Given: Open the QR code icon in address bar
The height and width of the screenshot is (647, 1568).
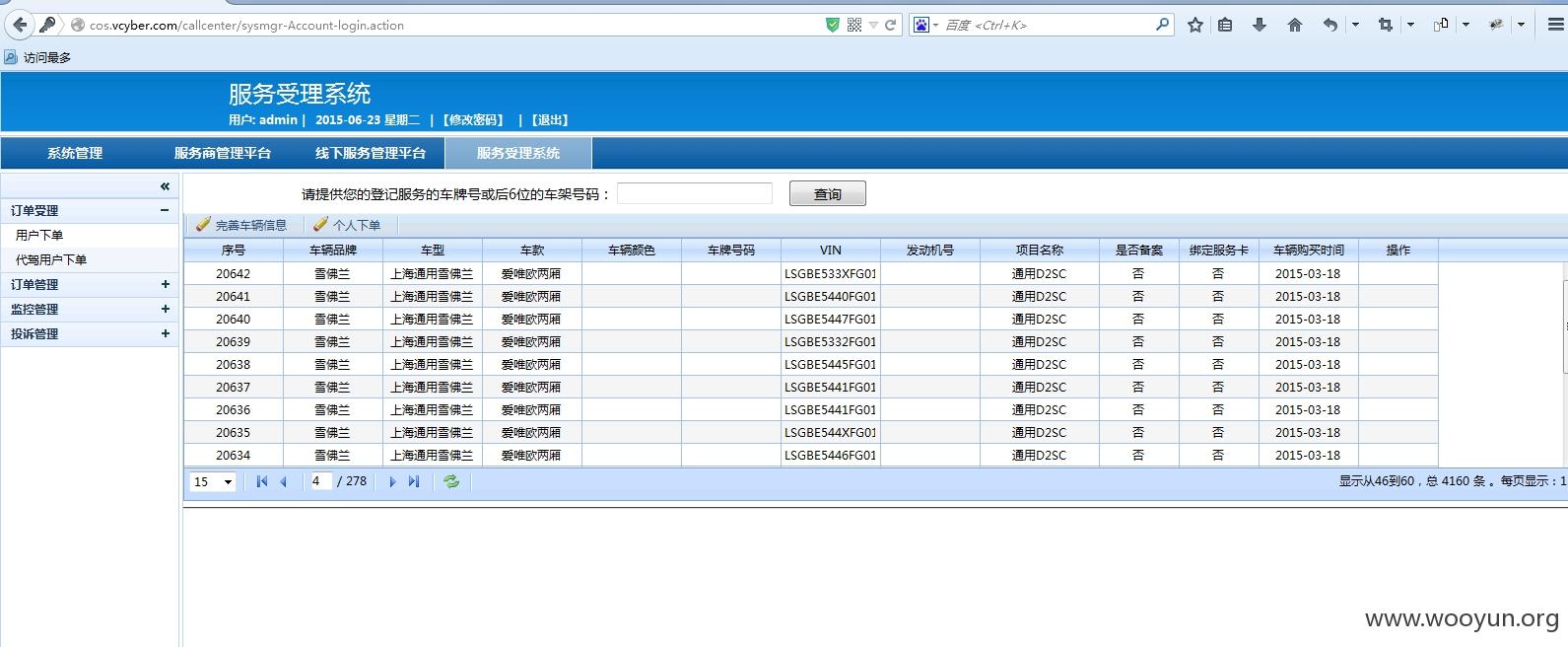Looking at the screenshot, I should (x=854, y=25).
